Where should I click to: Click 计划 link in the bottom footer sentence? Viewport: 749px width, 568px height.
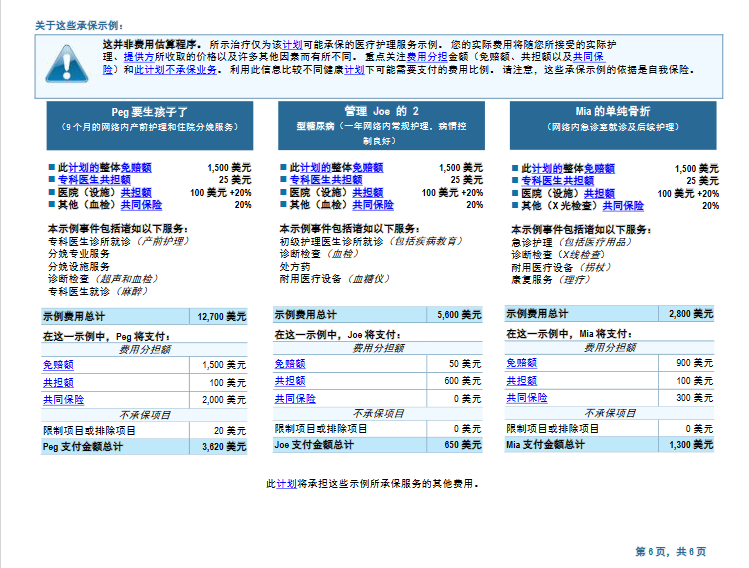(286, 483)
